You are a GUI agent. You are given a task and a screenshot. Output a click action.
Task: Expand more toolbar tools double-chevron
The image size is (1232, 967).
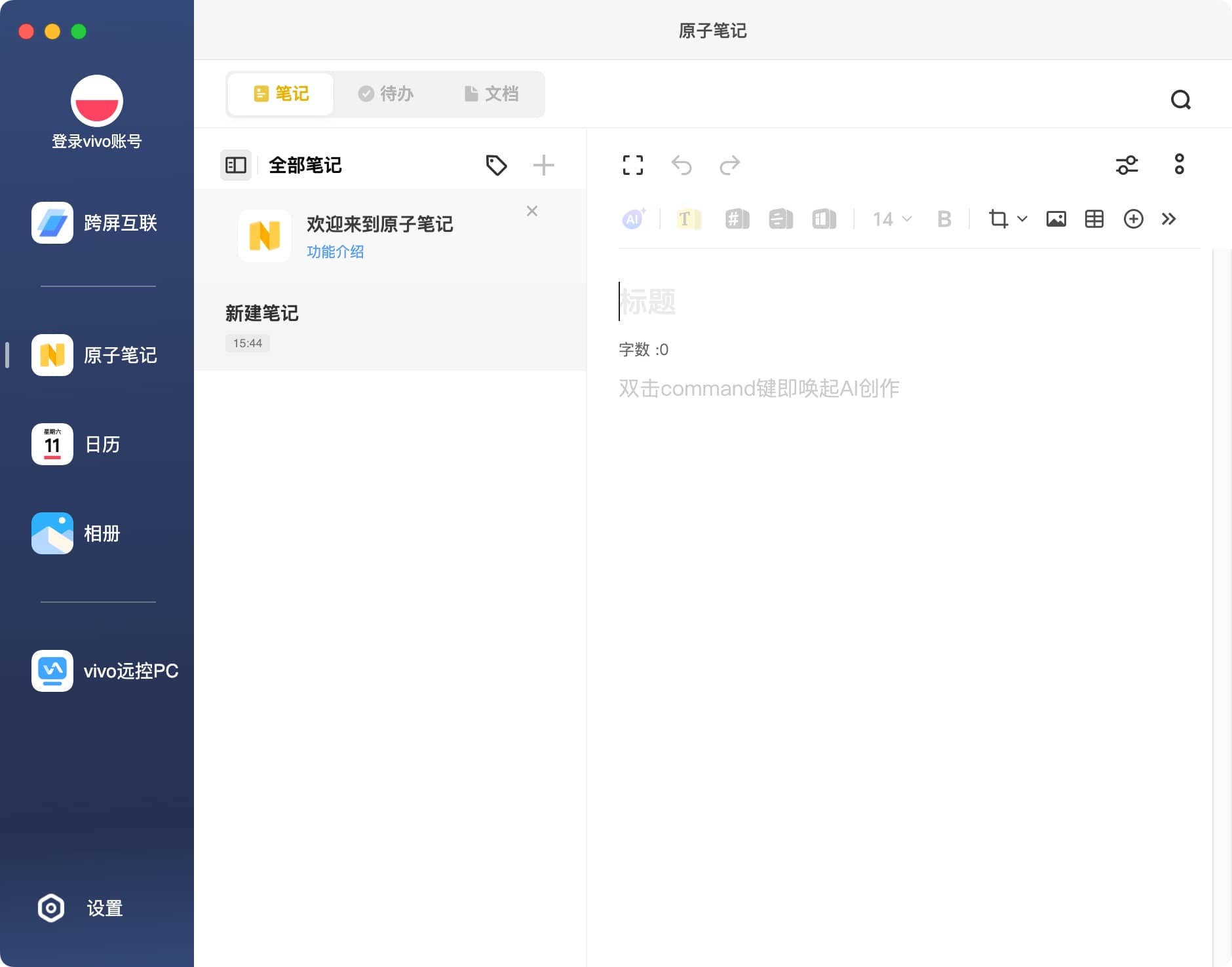[x=1169, y=219]
